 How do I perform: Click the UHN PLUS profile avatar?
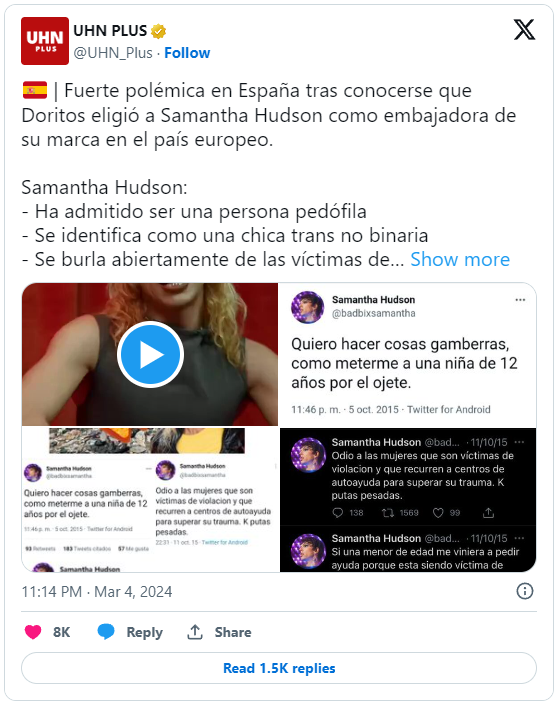[45, 41]
